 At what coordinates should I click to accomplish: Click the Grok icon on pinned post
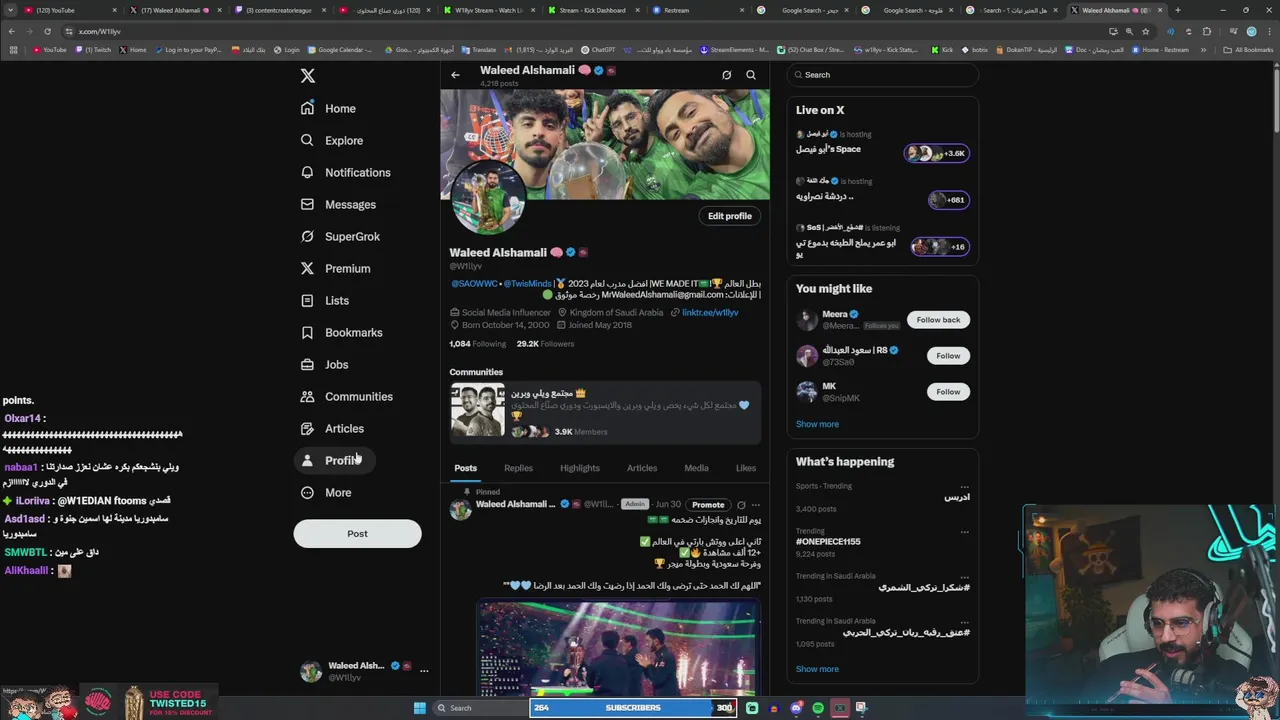741,504
